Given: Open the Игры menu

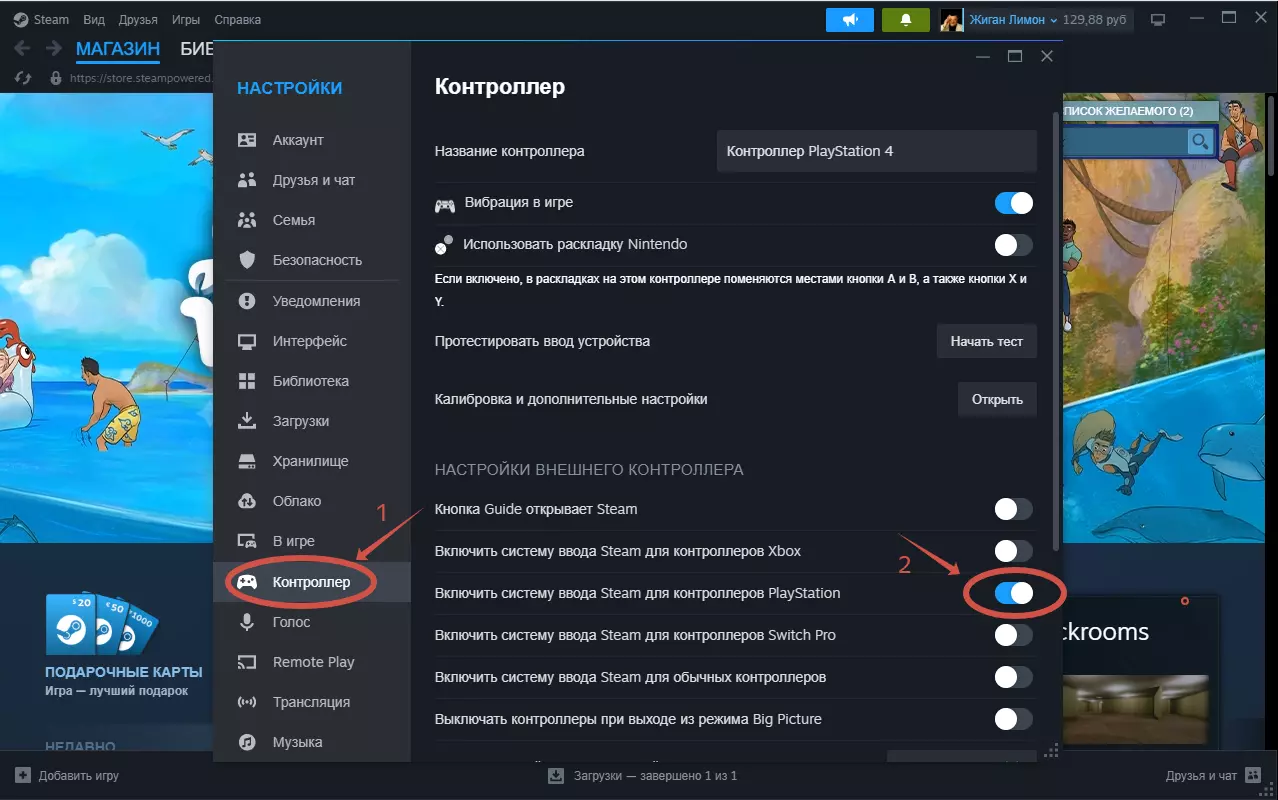Looking at the screenshot, I should click(x=186, y=19).
